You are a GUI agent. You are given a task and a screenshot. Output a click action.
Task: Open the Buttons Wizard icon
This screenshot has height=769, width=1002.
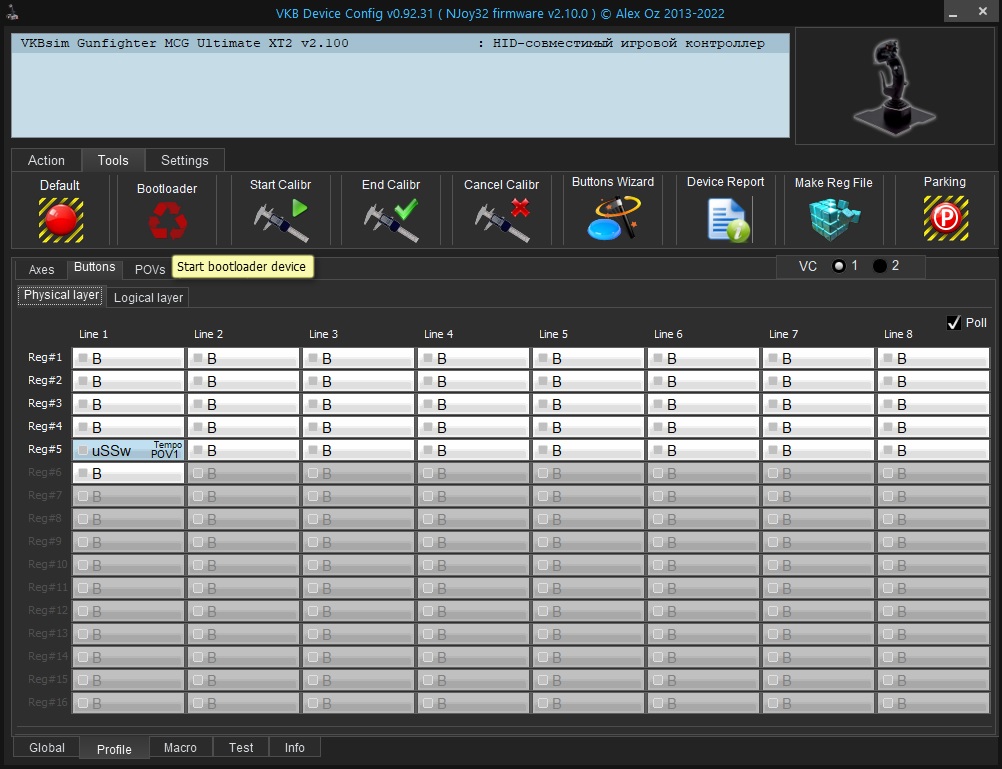click(x=613, y=218)
